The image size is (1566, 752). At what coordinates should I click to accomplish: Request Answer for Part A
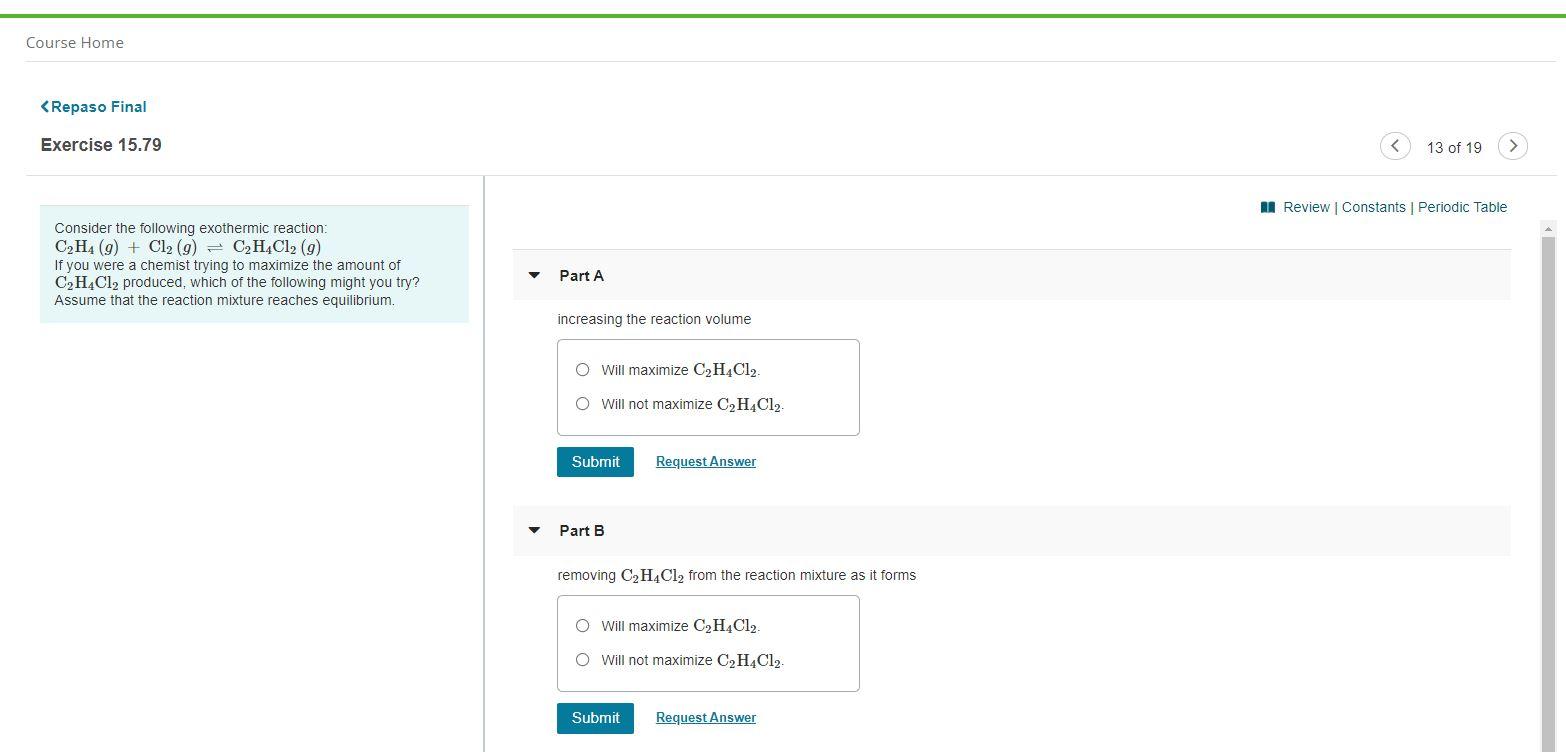pyautogui.click(x=705, y=461)
